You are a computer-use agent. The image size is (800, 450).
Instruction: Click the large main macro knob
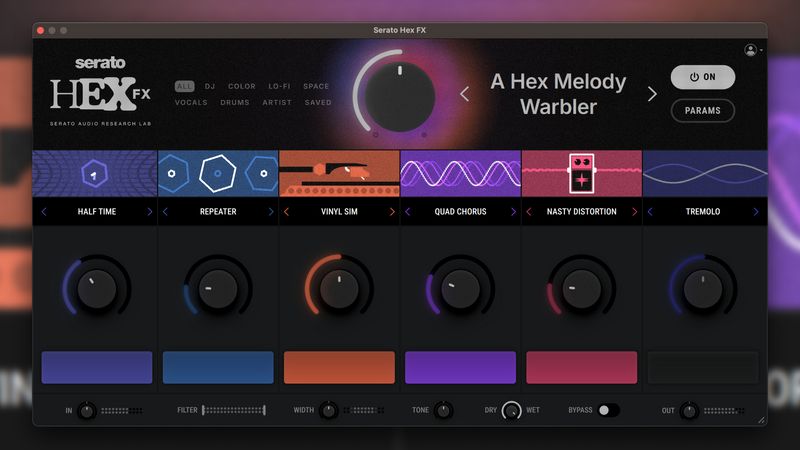pyautogui.click(x=399, y=96)
